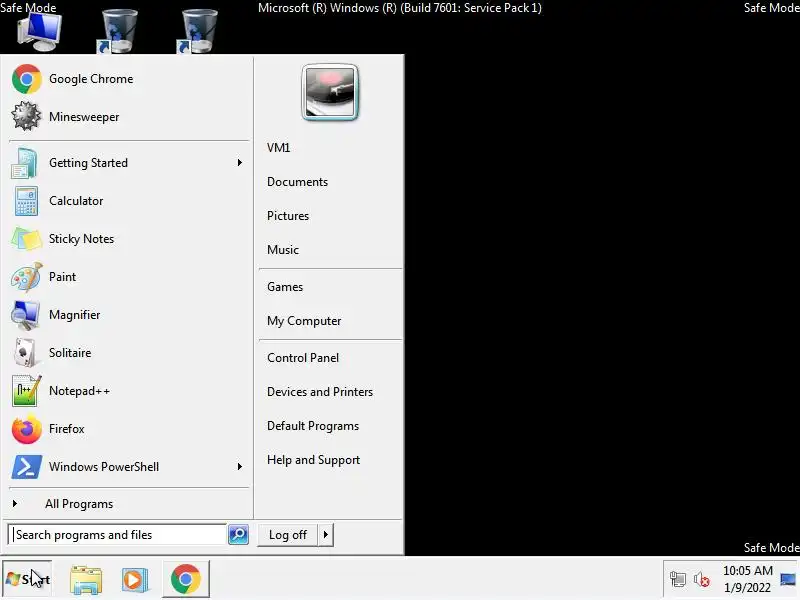This screenshot has height=600, width=800.
Task: Click the Start button
Action: (27, 579)
